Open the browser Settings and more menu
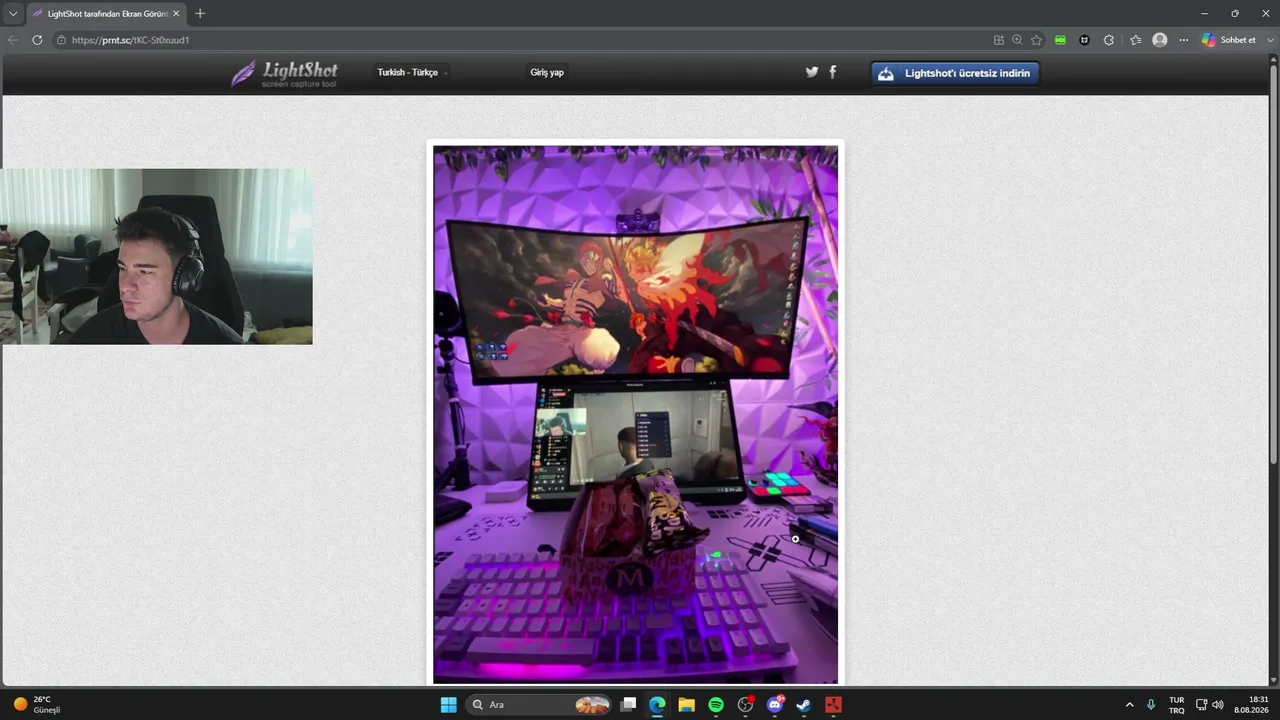The width and height of the screenshot is (1280, 720). tap(1184, 40)
